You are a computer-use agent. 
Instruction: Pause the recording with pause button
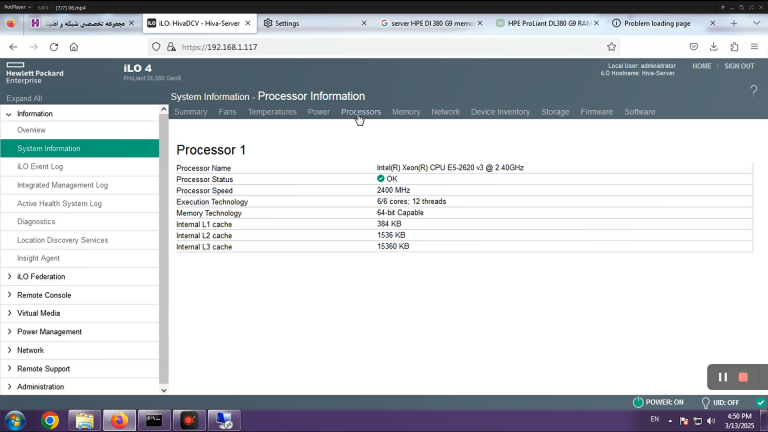coord(722,377)
